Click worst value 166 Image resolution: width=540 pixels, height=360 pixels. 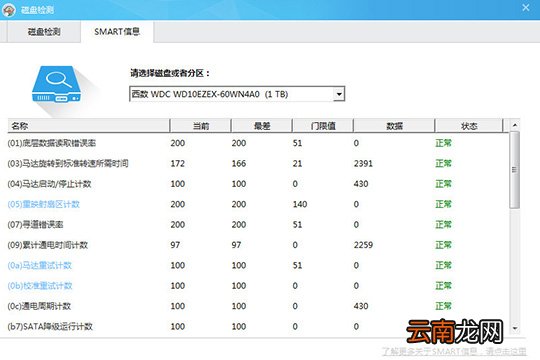pyautogui.click(x=239, y=163)
